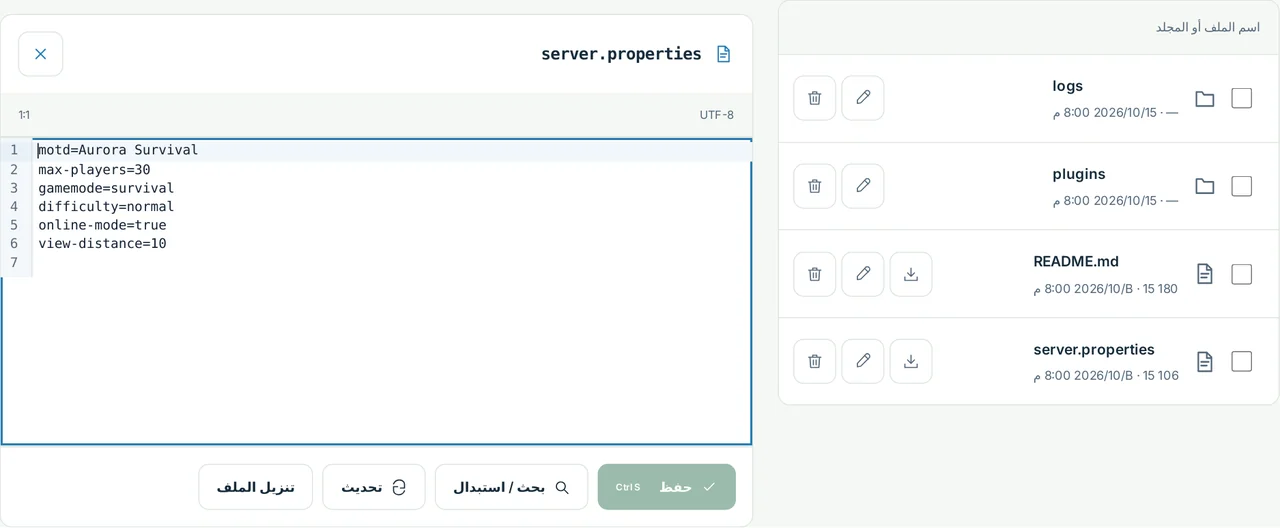Reload file with the تحديث button
Viewport: 1280px width, 528px height.
click(x=374, y=487)
